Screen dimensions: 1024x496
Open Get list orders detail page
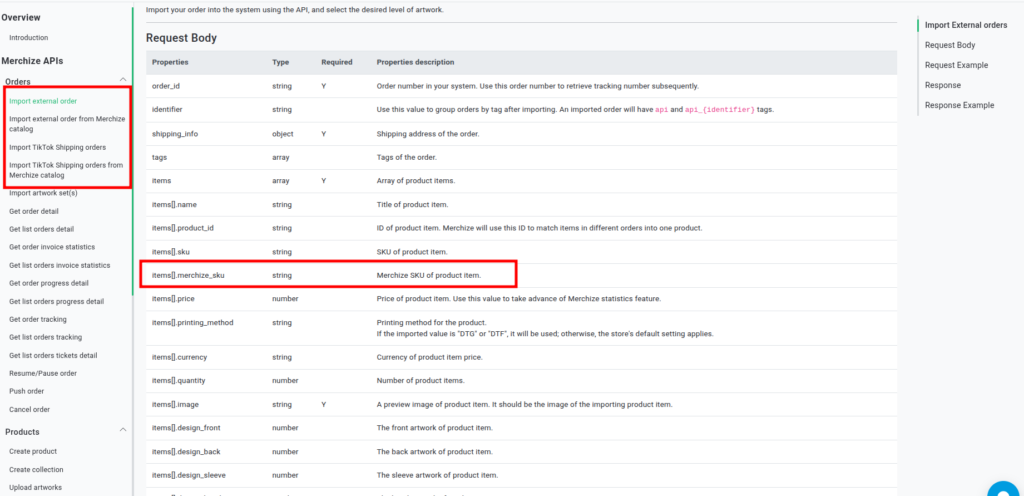(41, 229)
